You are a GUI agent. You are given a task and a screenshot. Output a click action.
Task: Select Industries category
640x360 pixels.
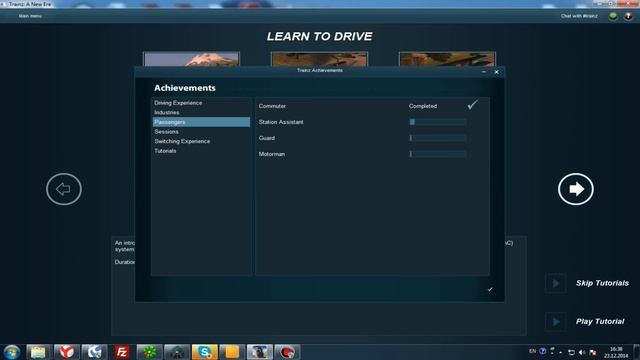pyautogui.click(x=201, y=112)
